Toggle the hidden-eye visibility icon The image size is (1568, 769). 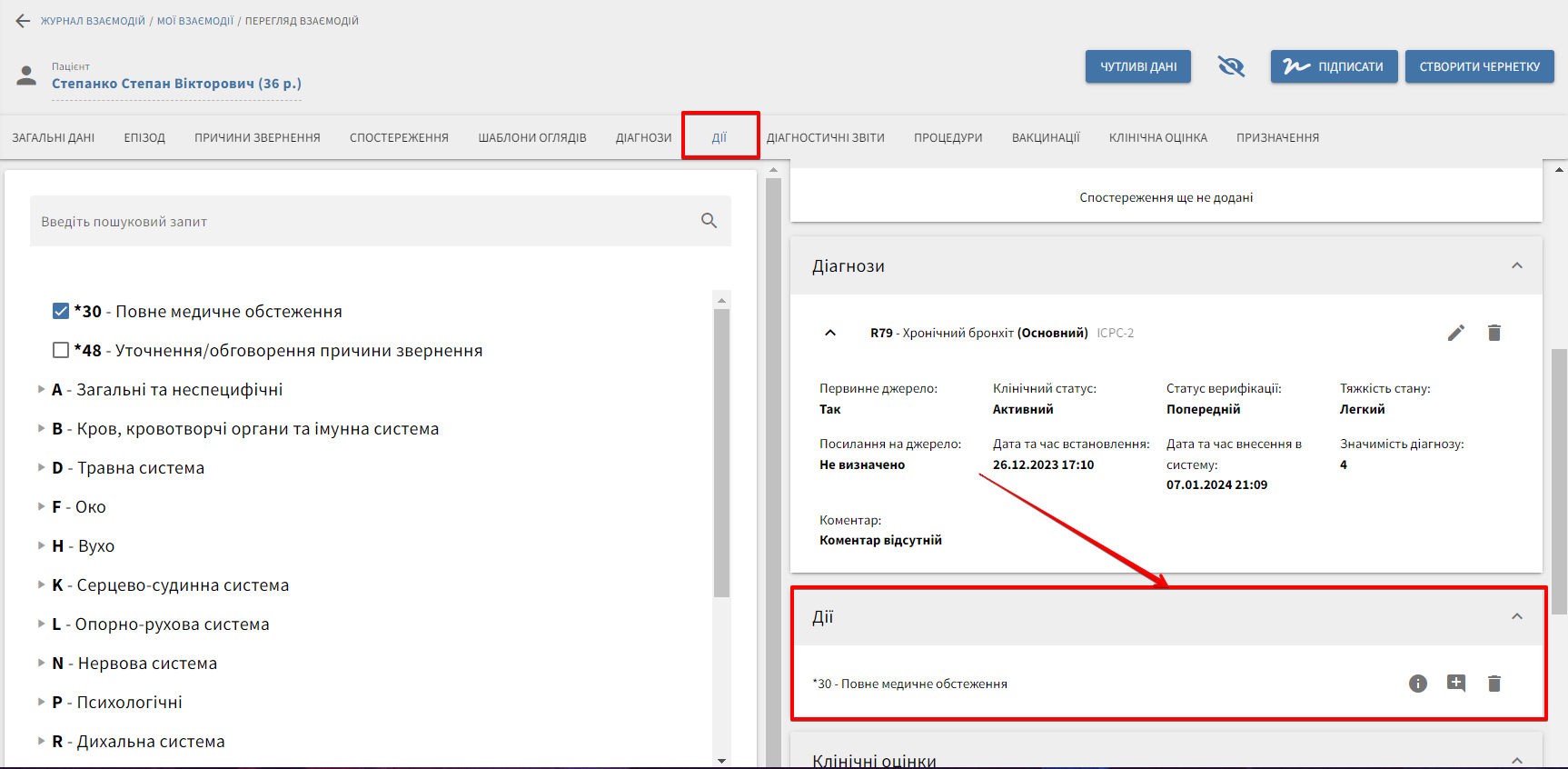[x=1230, y=66]
